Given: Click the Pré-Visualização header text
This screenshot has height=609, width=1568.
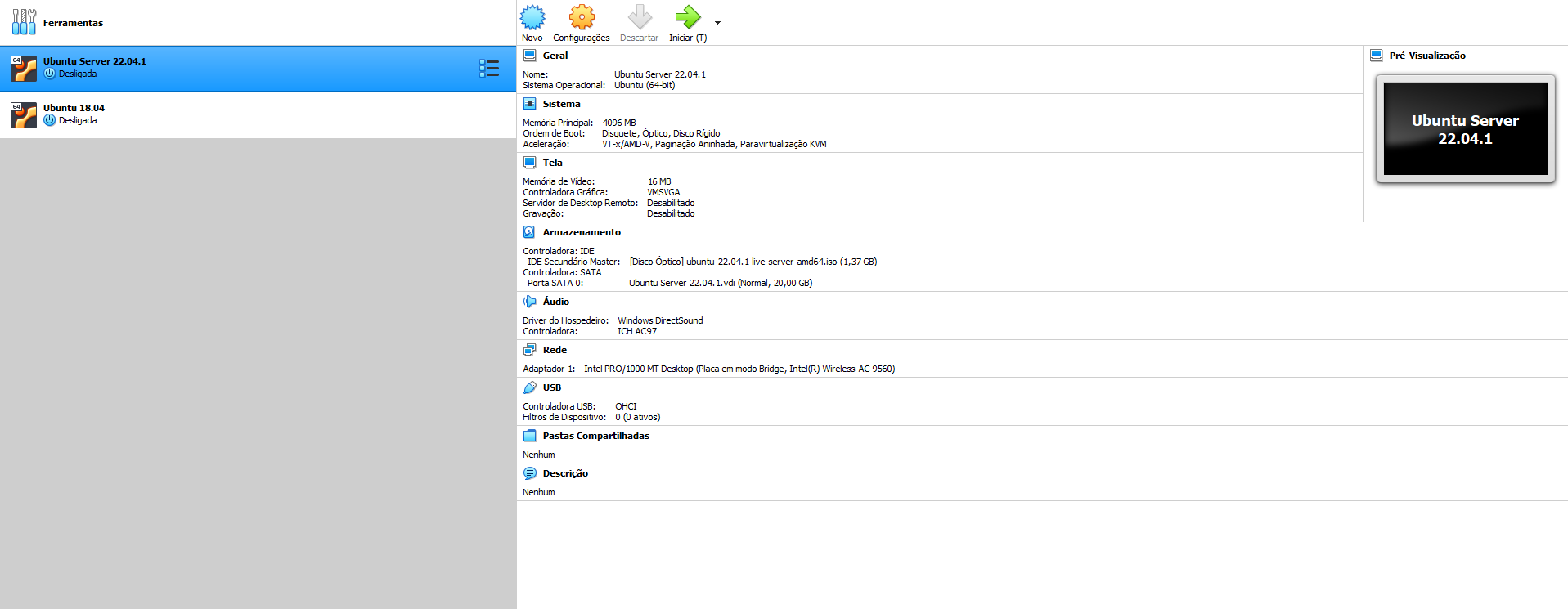Looking at the screenshot, I should (x=1427, y=56).
